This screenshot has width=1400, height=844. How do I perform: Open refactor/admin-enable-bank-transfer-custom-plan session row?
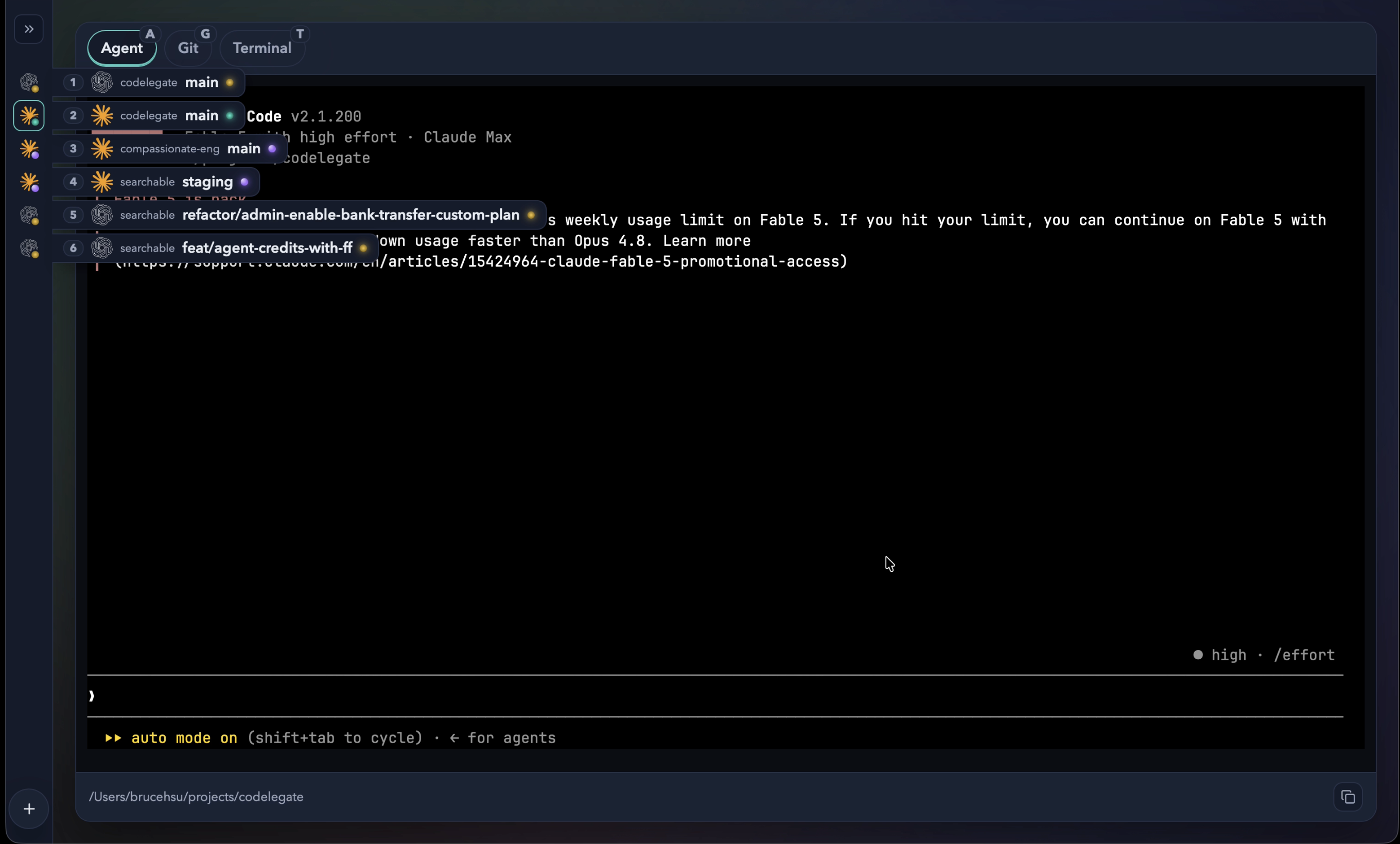coord(300,215)
